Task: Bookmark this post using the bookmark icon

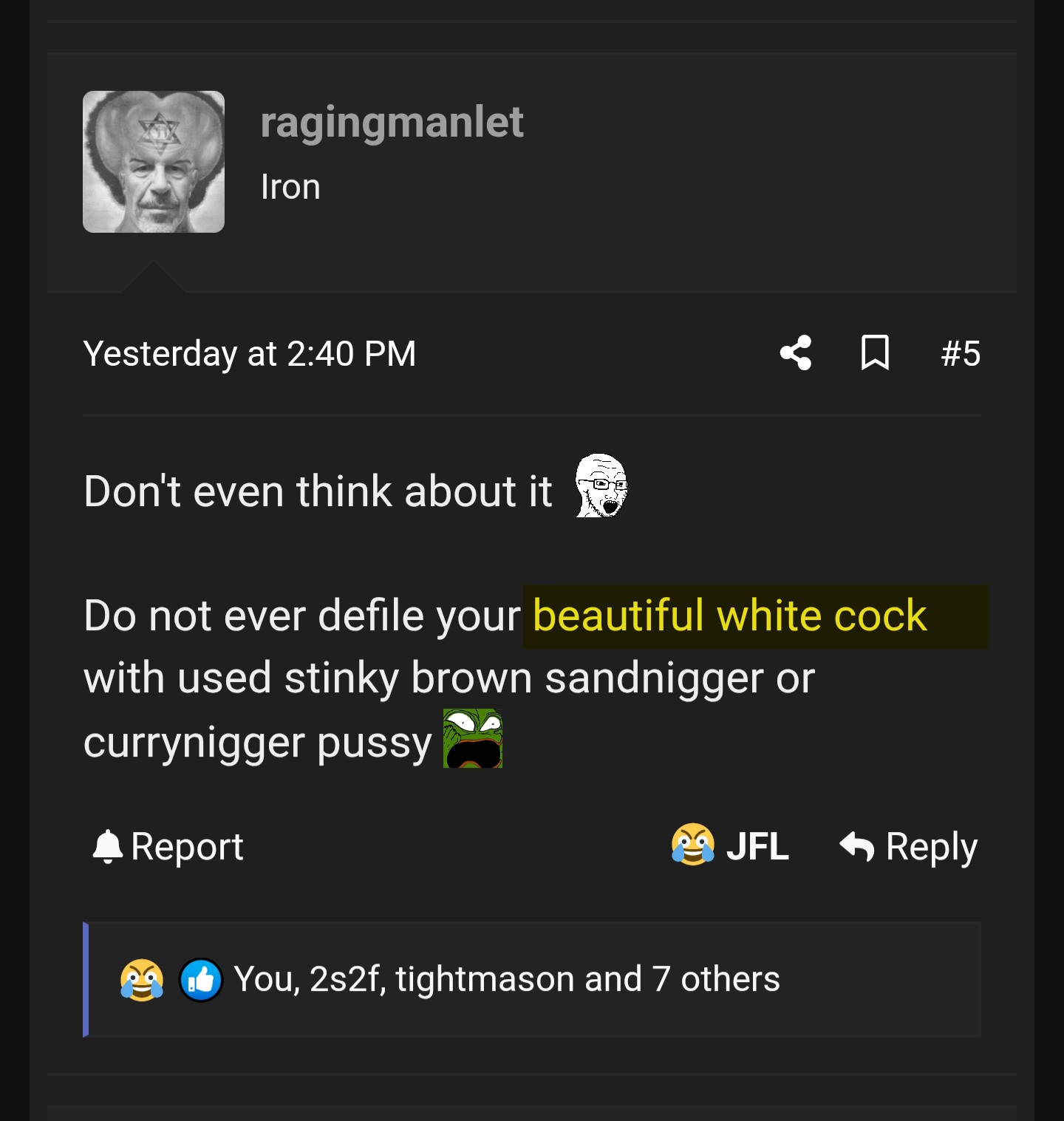Action: click(x=875, y=352)
